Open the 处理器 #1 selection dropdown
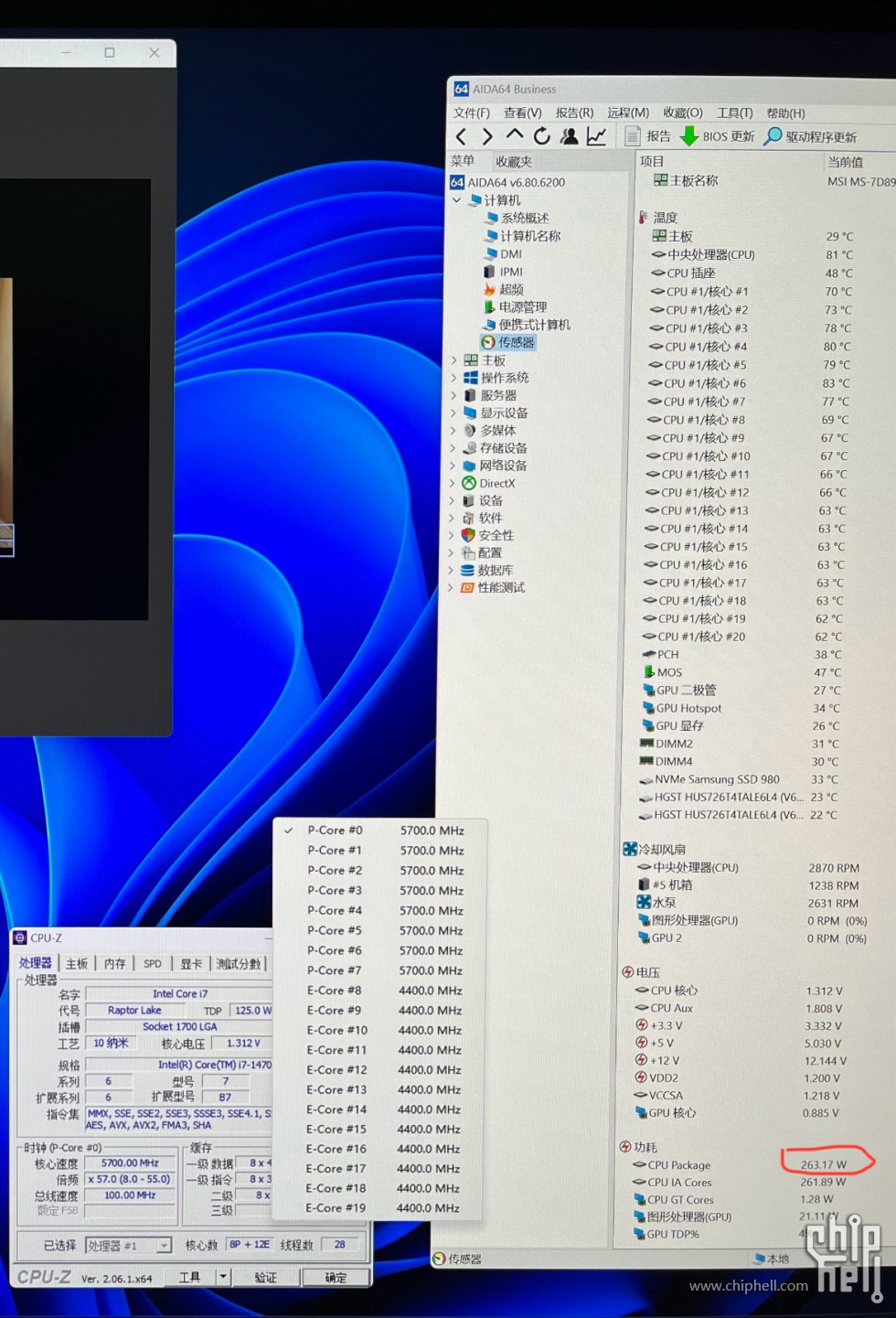This screenshot has height=1318, width=896. 129,1246
